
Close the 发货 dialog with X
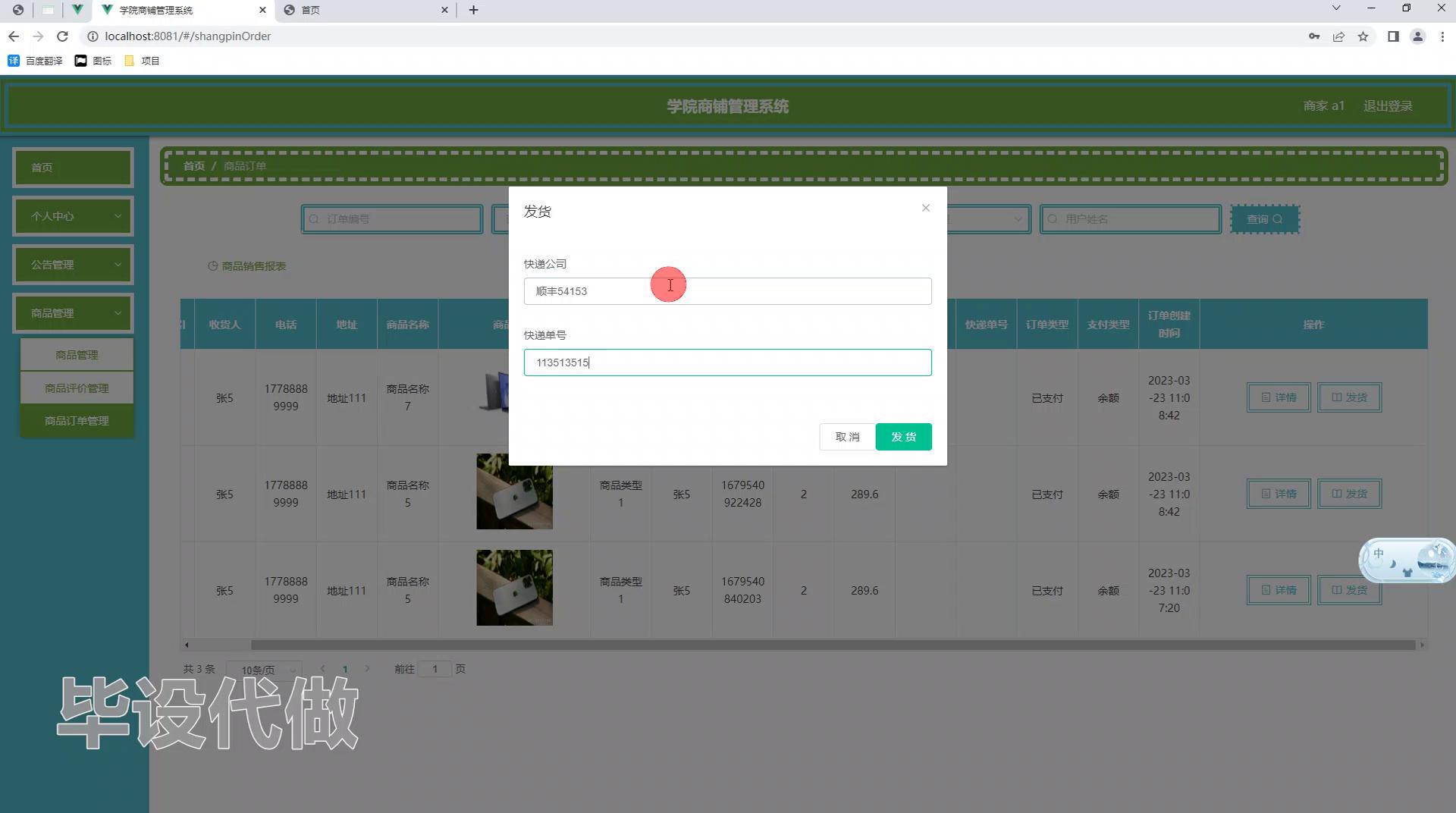(x=925, y=208)
